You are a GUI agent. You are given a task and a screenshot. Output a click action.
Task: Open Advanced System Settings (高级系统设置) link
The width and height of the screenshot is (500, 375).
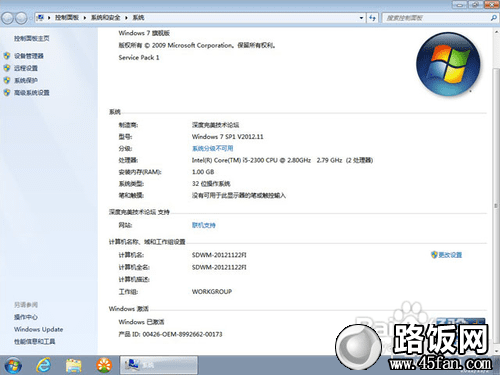[32, 93]
